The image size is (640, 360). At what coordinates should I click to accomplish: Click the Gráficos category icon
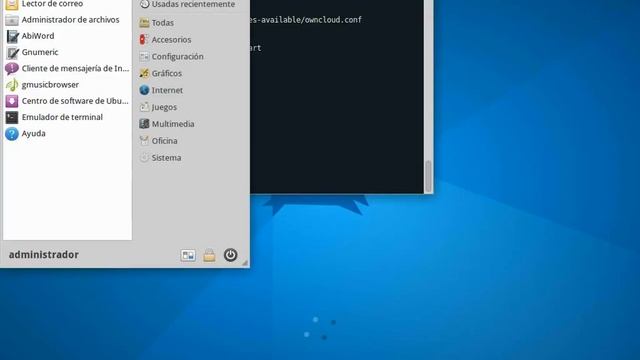click(144, 73)
